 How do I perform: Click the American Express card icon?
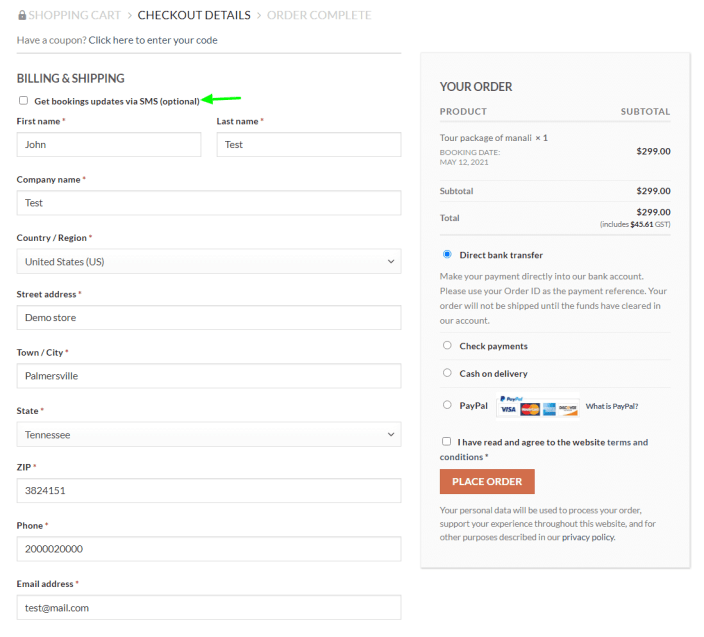549,409
